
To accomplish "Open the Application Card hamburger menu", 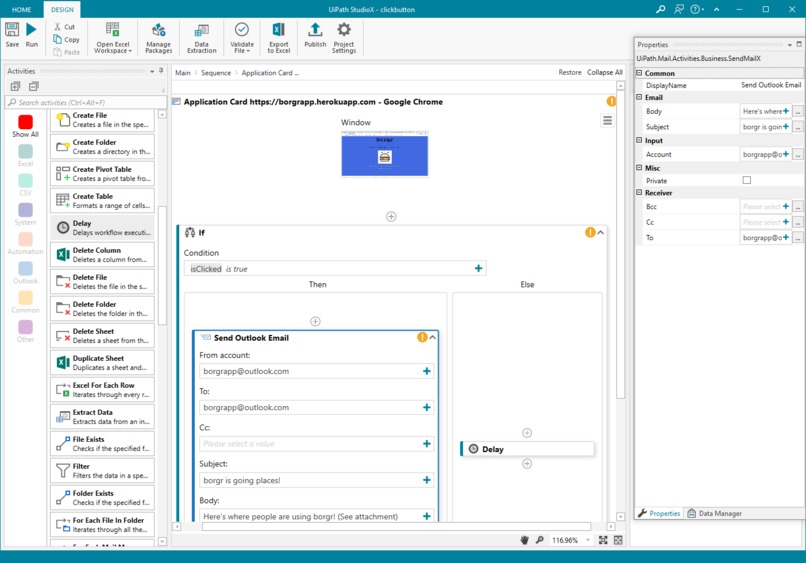I will 607,120.
